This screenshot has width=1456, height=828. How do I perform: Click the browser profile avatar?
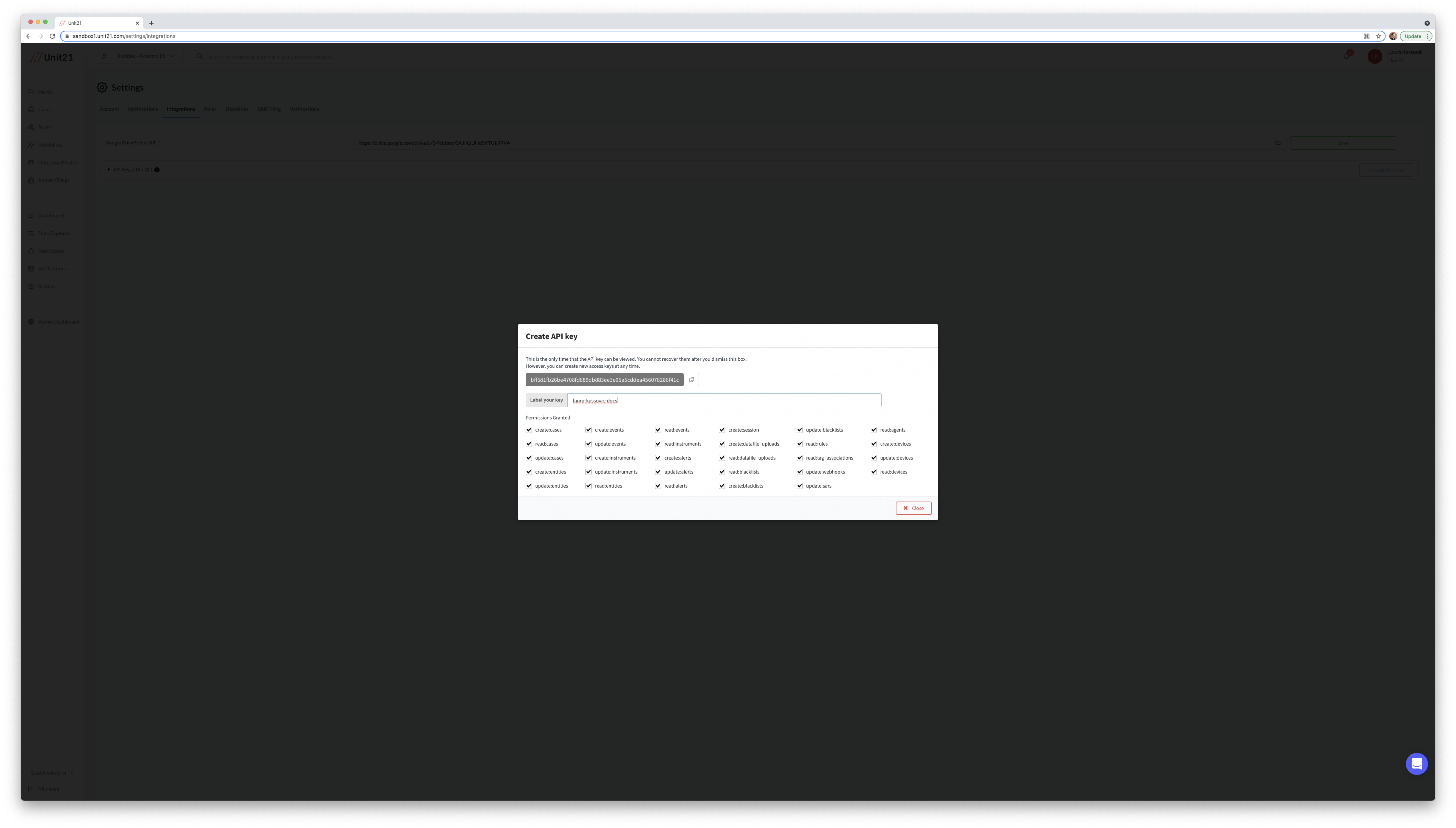(1393, 36)
